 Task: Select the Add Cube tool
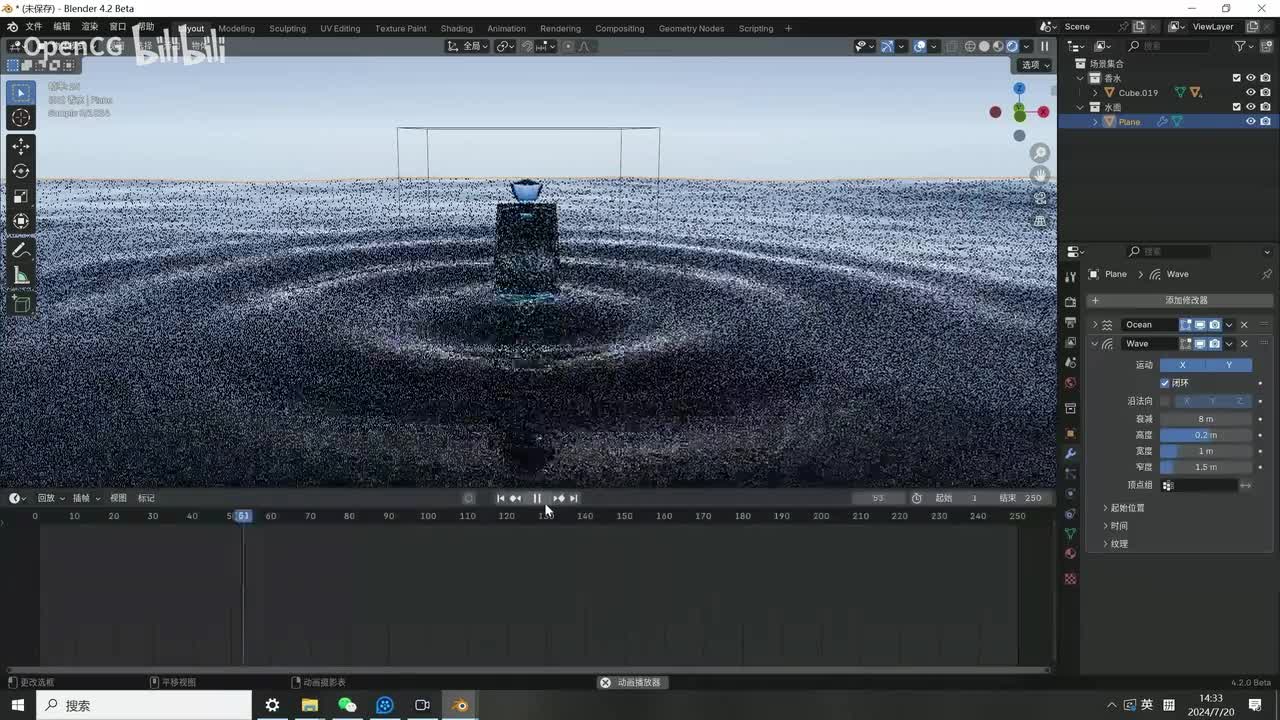(x=21, y=303)
